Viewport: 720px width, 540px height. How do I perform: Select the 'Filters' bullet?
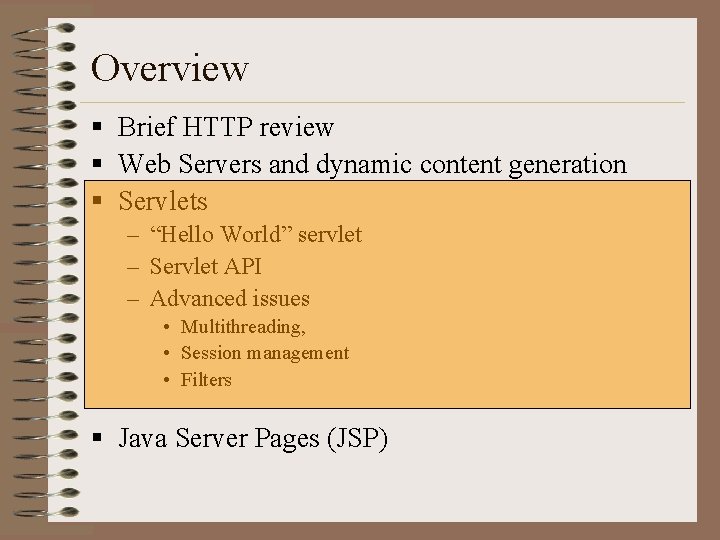(x=206, y=380)
